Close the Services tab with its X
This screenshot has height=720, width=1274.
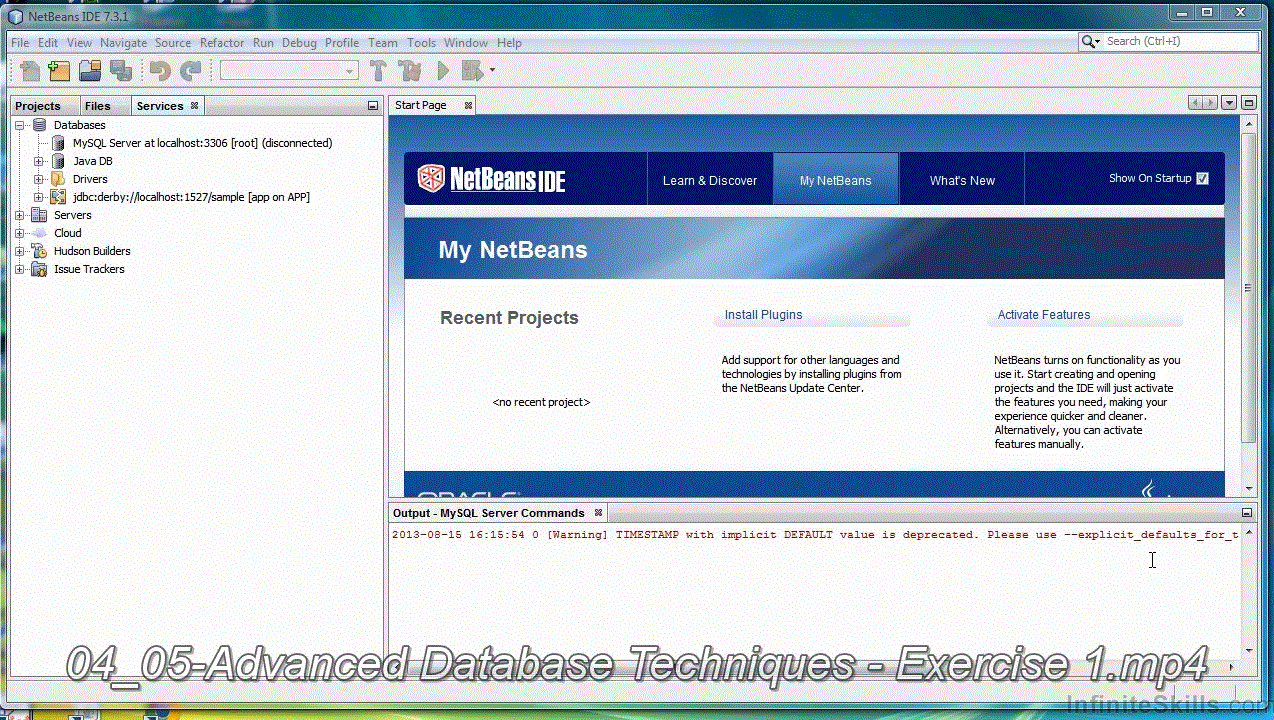(194, 105)
